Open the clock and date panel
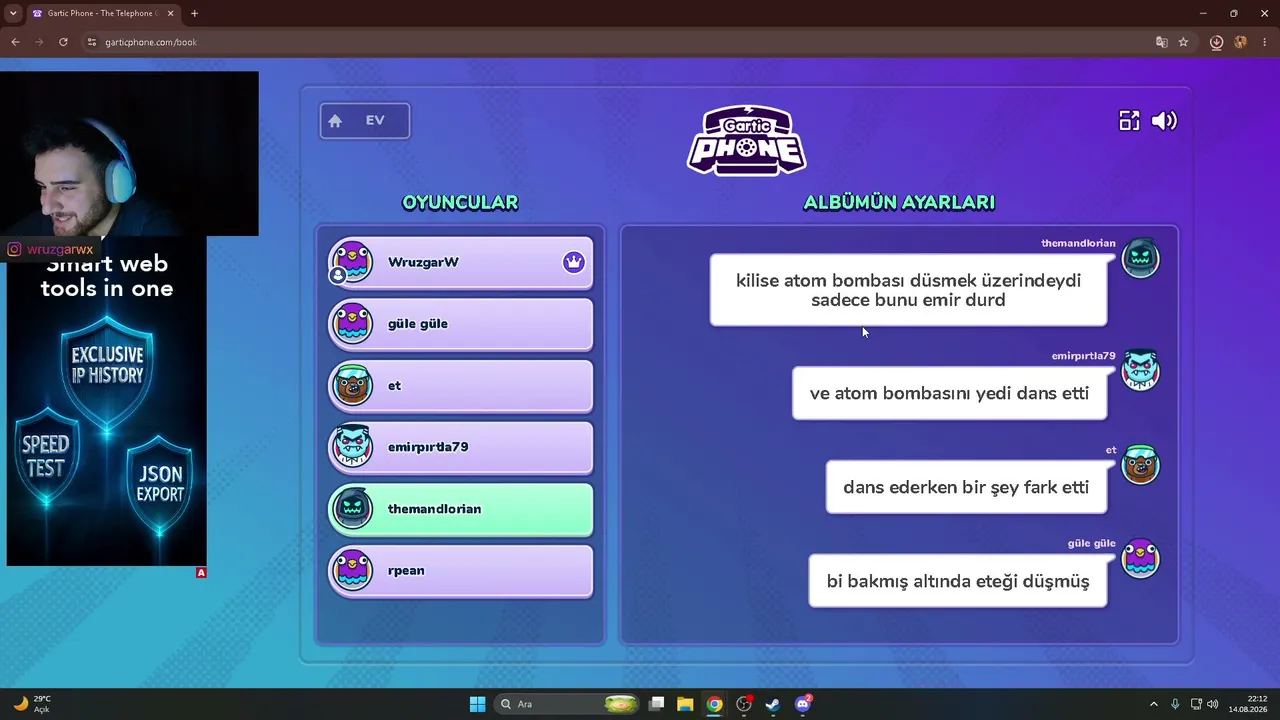 tap(1249, 704)
